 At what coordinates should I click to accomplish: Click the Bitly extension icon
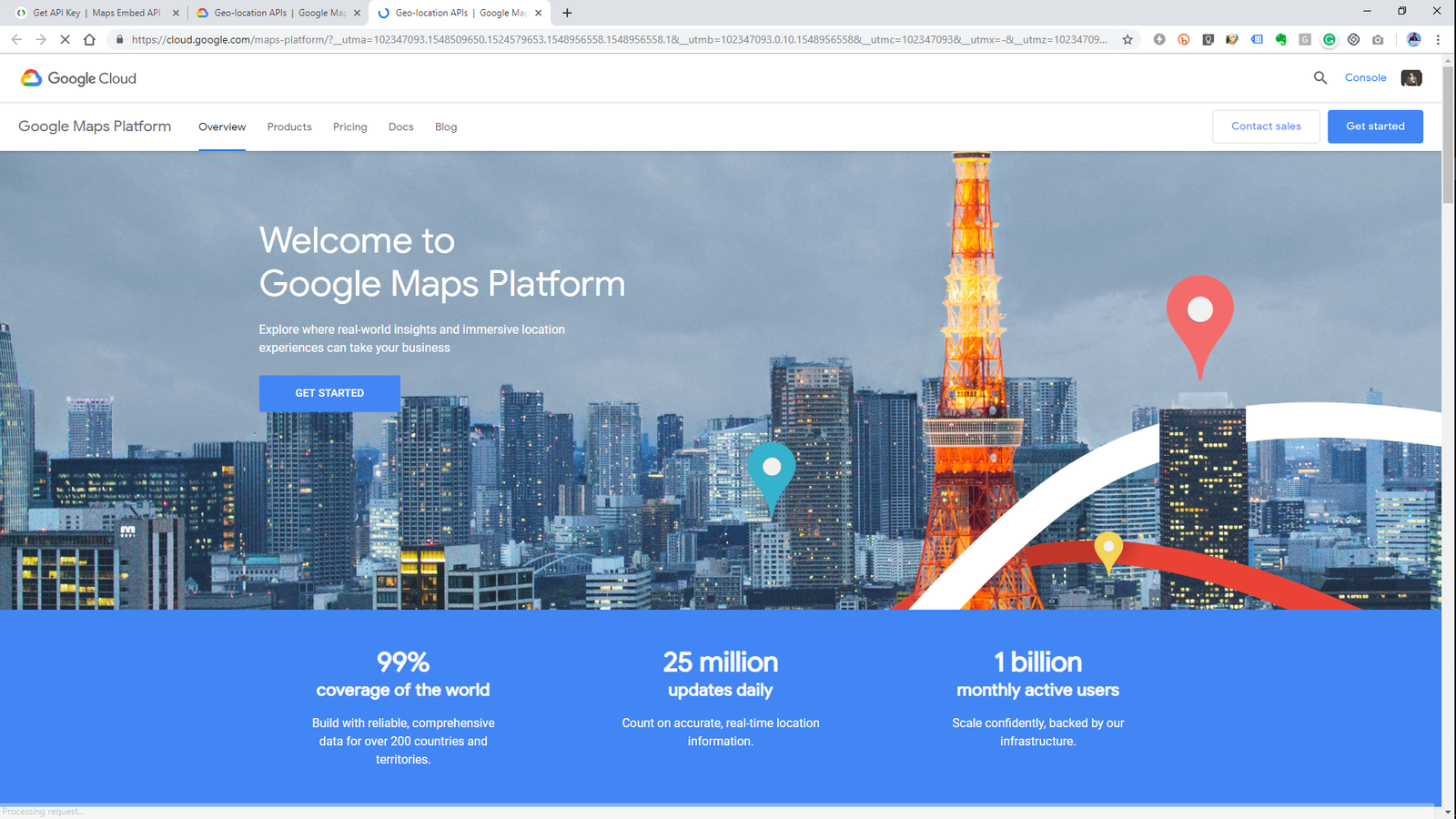pyautogui.click(x=1184, y=39)
